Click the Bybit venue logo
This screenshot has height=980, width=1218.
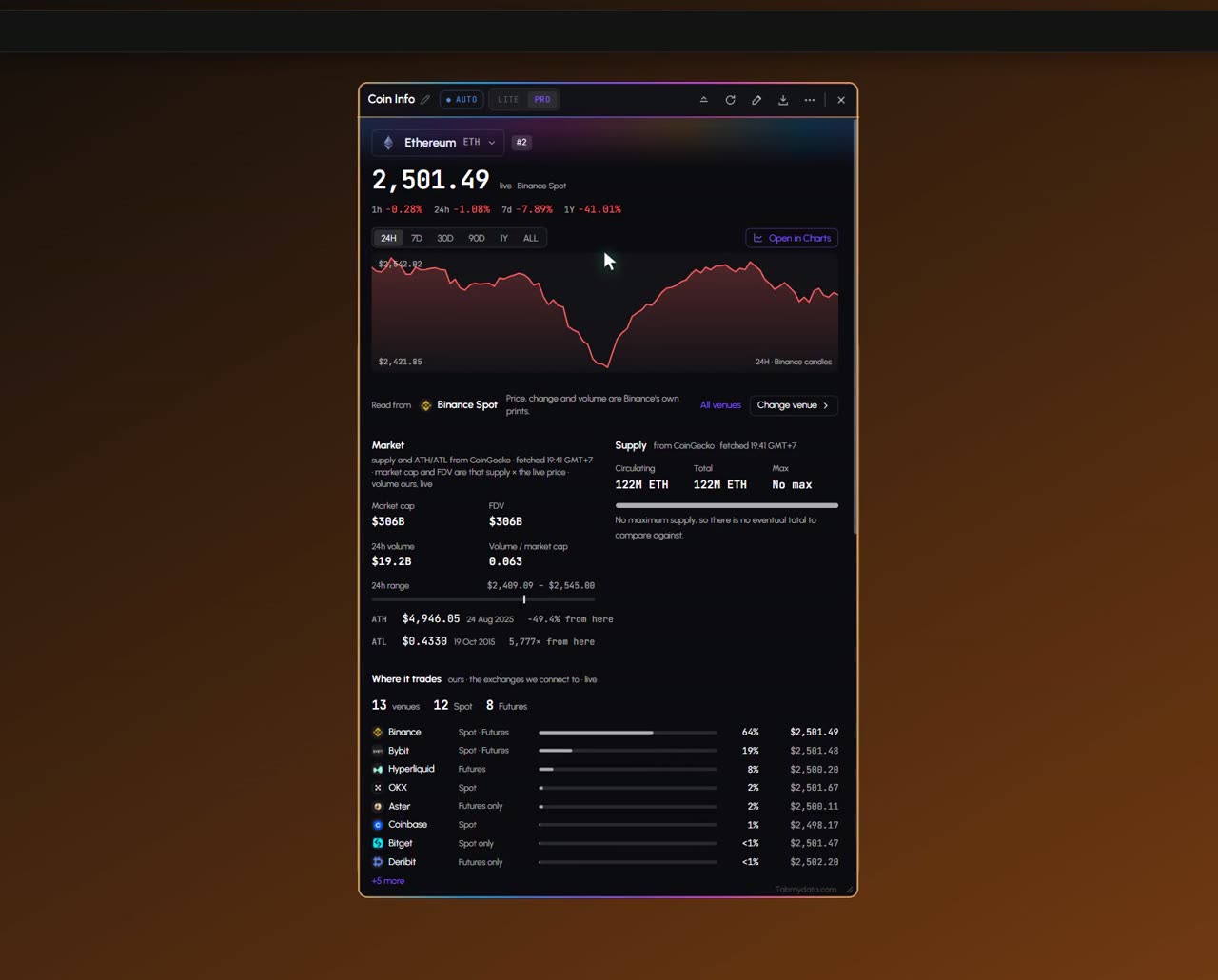pyautogui.click(x=378, y=751)
